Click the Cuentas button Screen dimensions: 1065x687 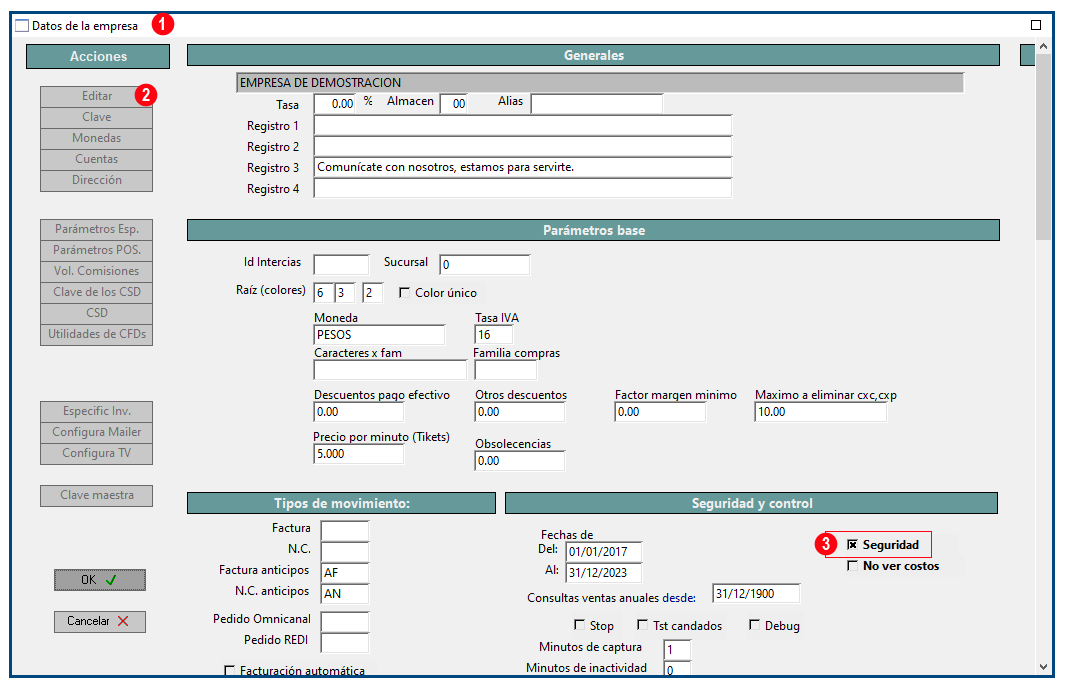96,159
